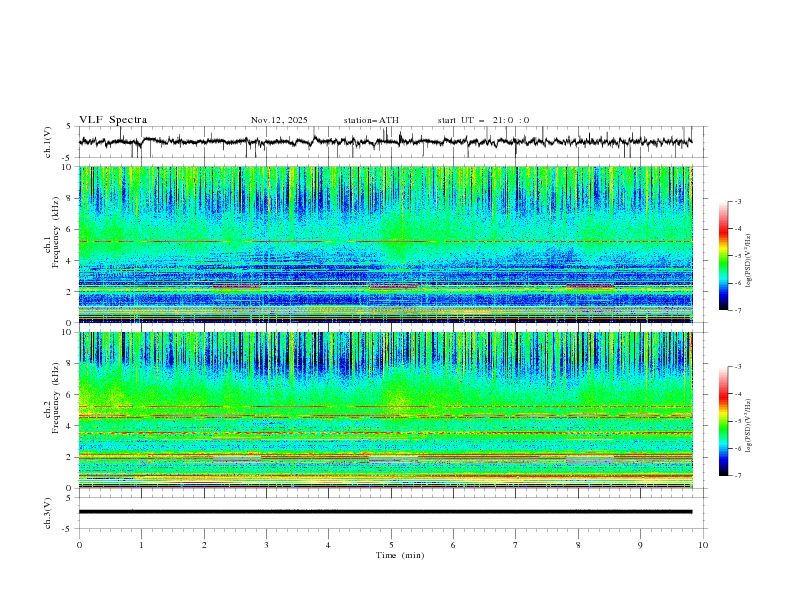The height and width of the screenshot is (612, 792).
Task: Click the 'ch.1(V)' waveform axis label
Action: coord(47,142)
